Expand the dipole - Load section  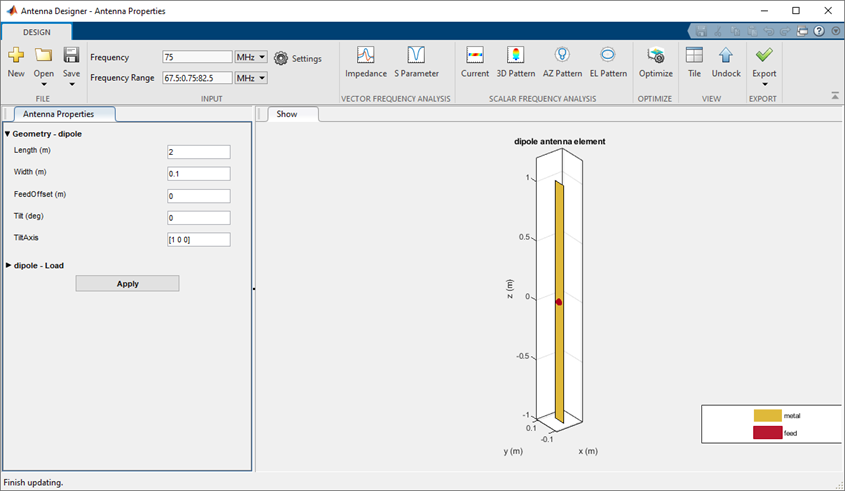click(x=9, y=265)
